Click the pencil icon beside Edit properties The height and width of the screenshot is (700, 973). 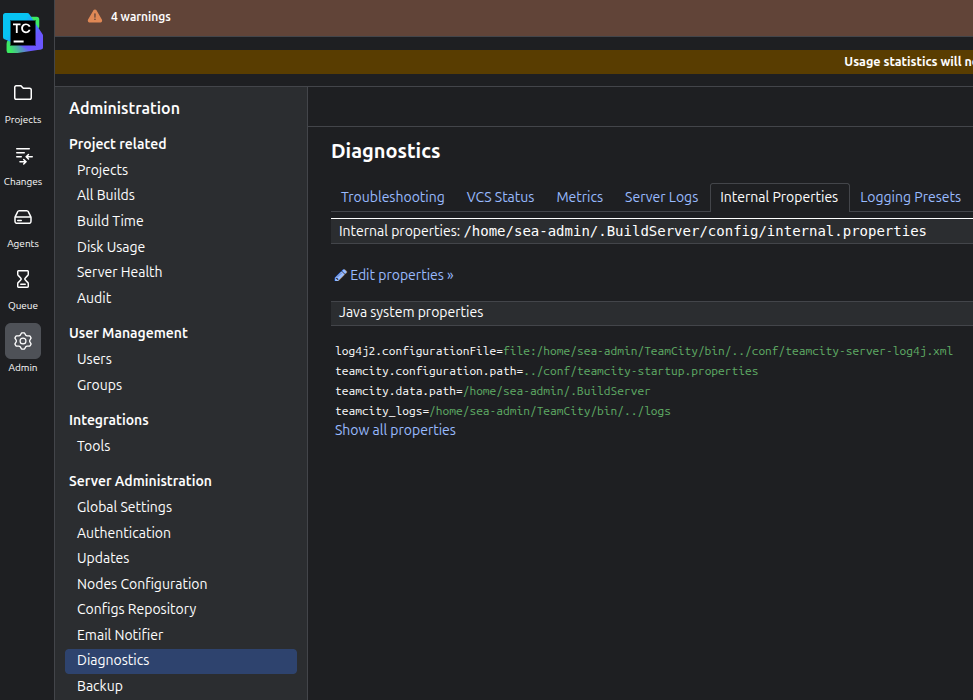[340, 275]
